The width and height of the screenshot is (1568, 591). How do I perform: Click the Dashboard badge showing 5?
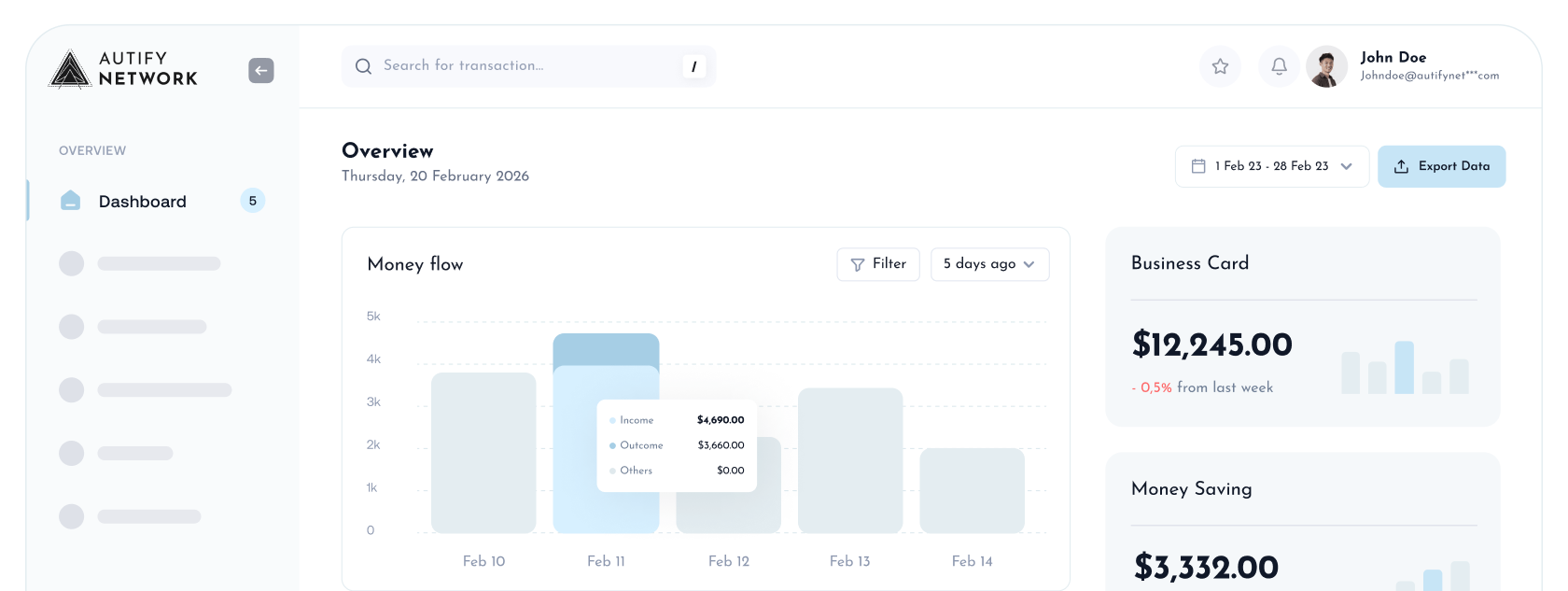tap(253, 201)
